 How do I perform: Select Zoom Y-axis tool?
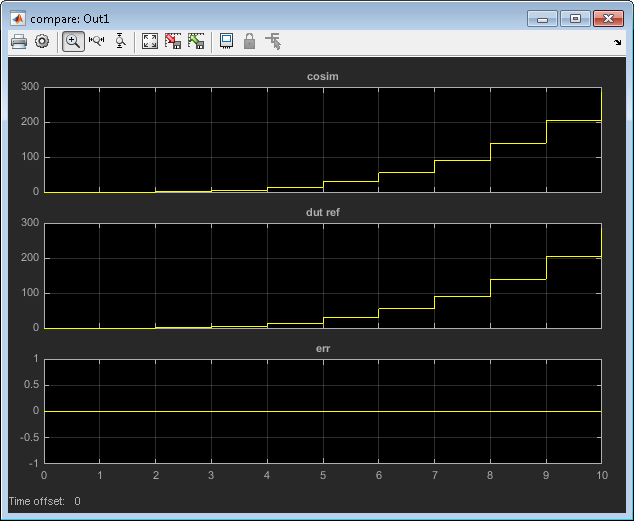120,41
